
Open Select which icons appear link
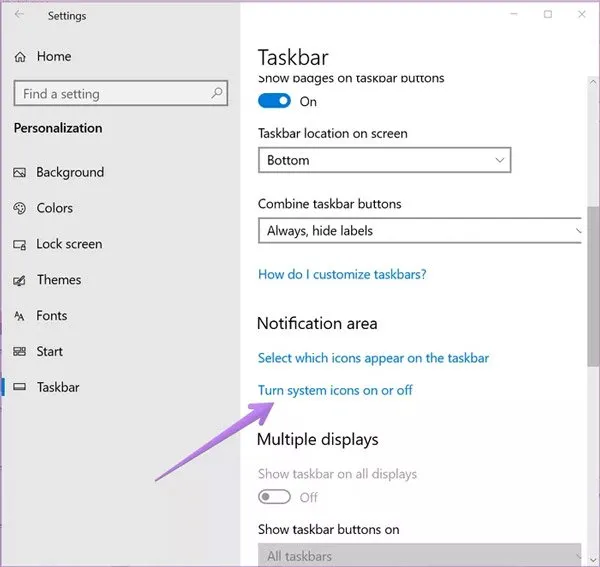pyautogui.click(x=373, y=357)
